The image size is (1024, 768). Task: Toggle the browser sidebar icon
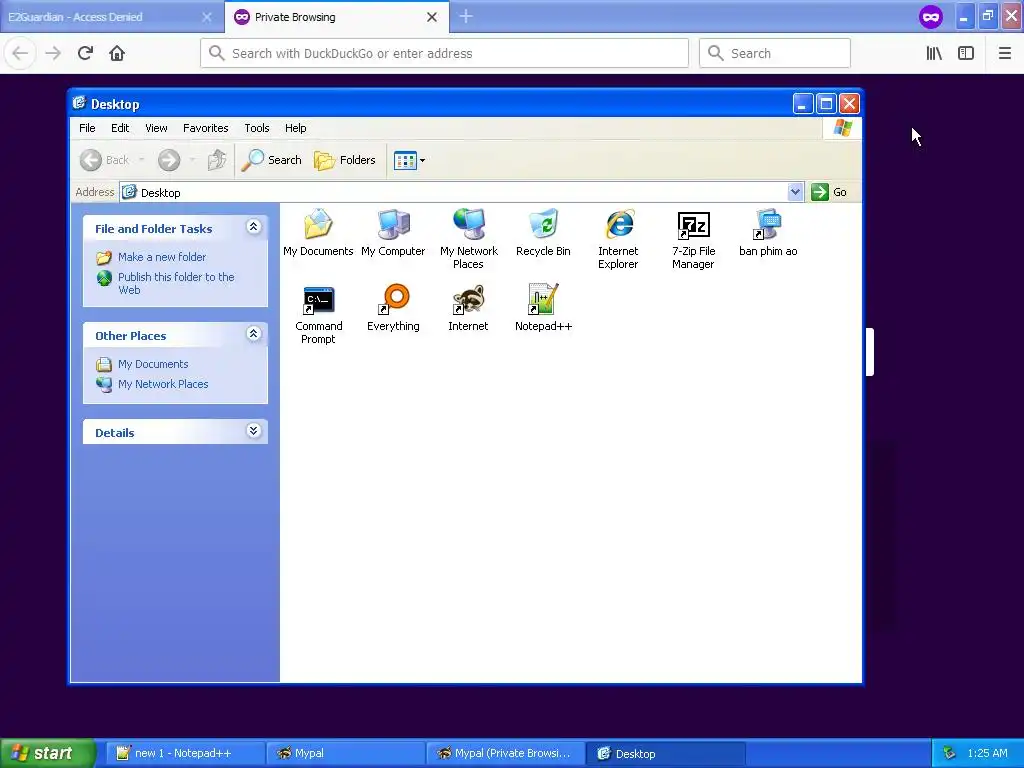pos(966,53)
